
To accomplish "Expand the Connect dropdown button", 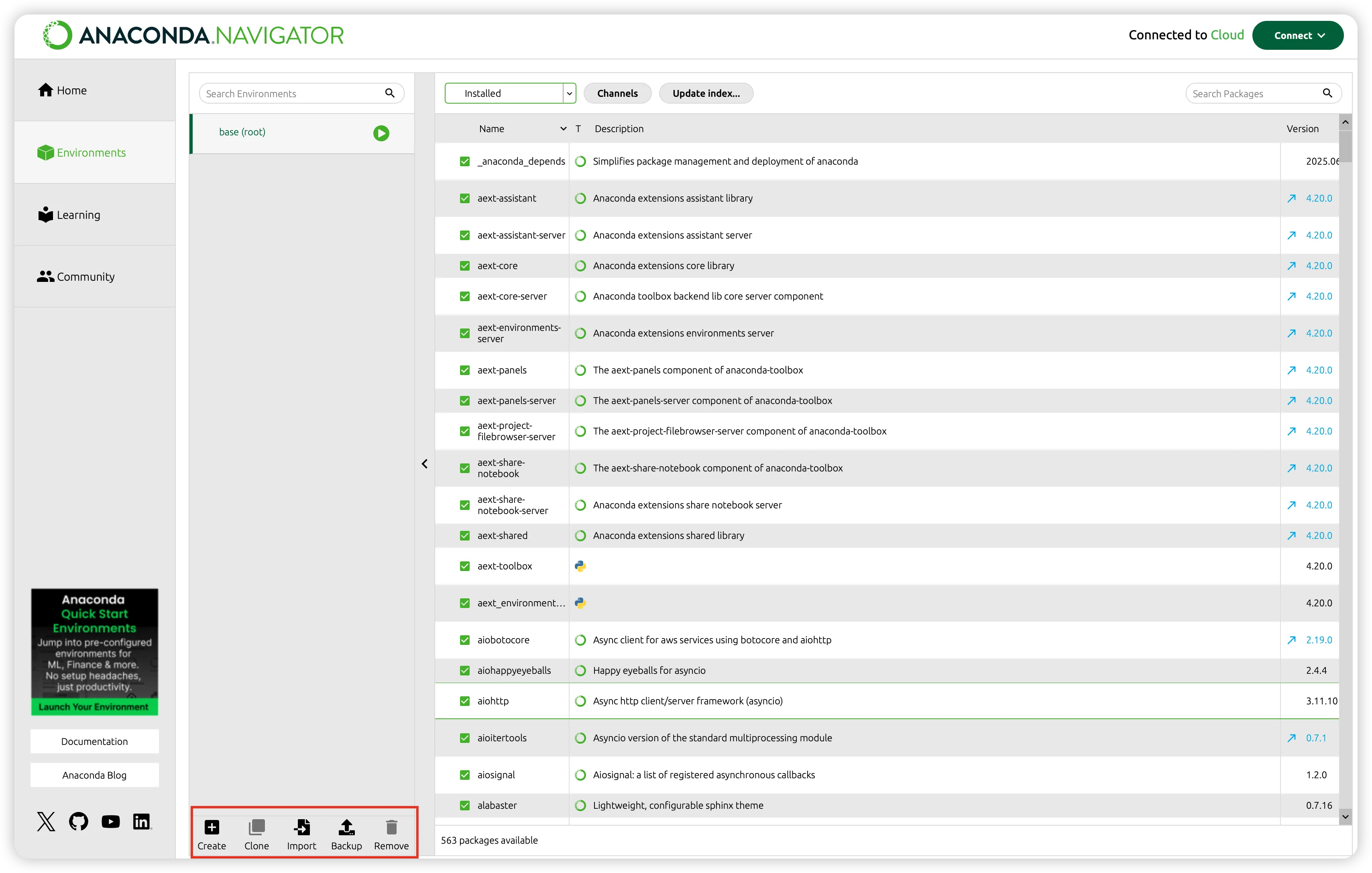I will [x=1297, y=35].
